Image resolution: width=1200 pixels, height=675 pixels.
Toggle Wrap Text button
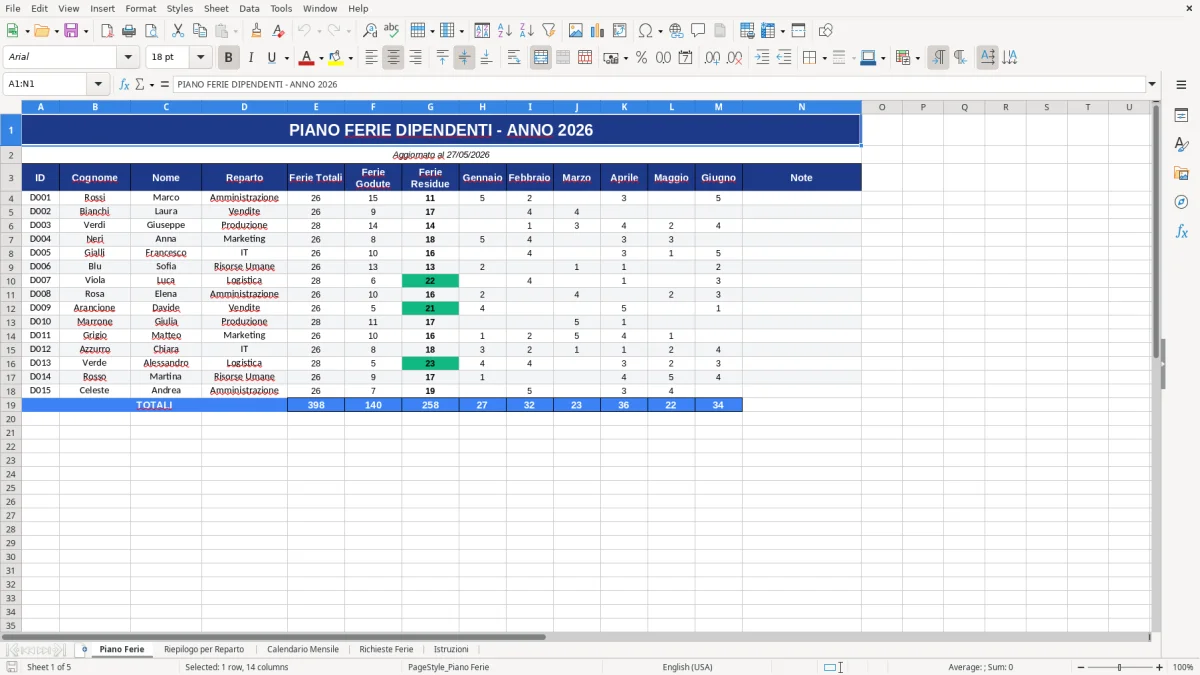[514, 58]
